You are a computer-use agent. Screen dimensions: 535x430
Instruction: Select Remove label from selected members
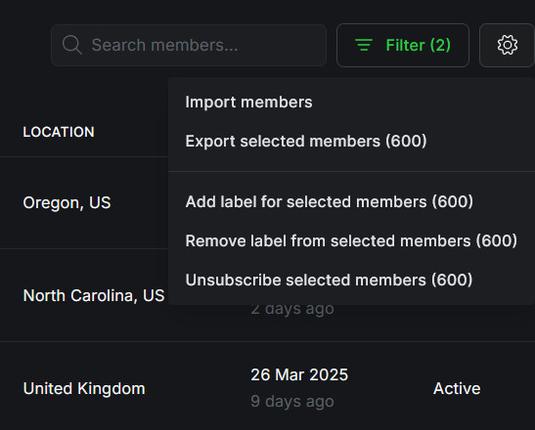[x=351, y=241]
